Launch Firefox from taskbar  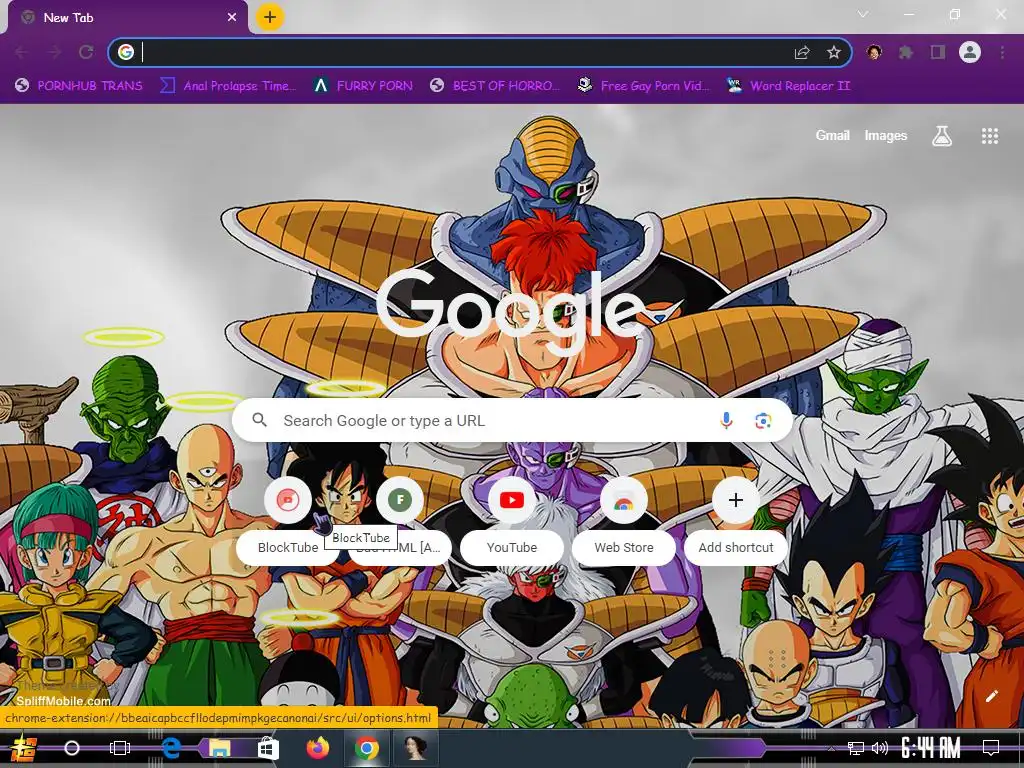(x=317, y=748)
